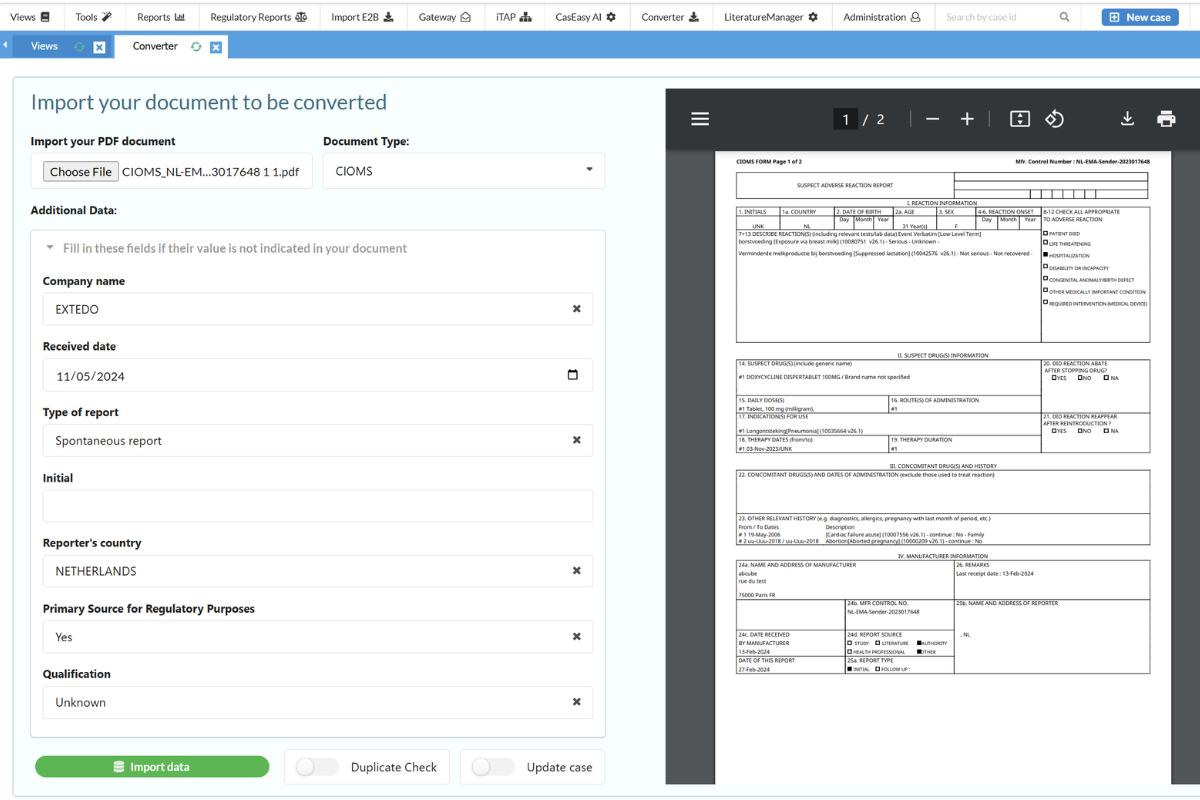
Task: Clear Primary Source for Regulatory Purposes value
Action: 576,637
